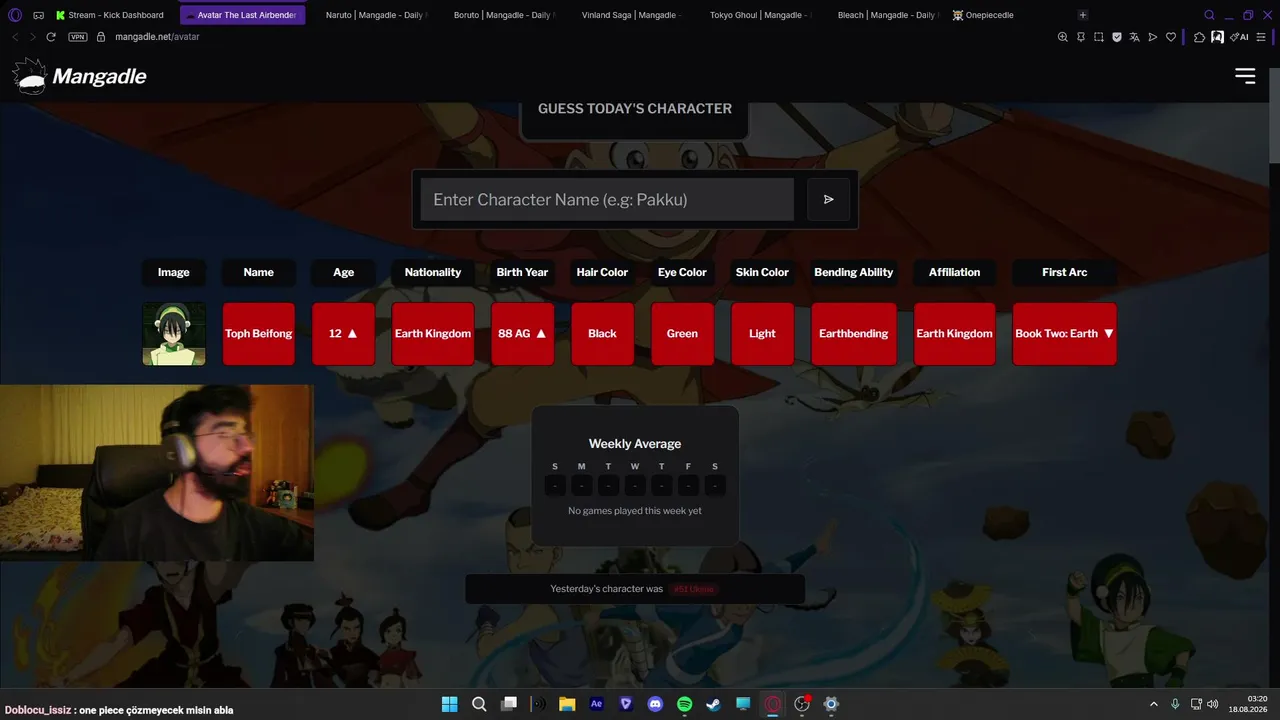Open File Explorer from taskbar

[567, 704]
